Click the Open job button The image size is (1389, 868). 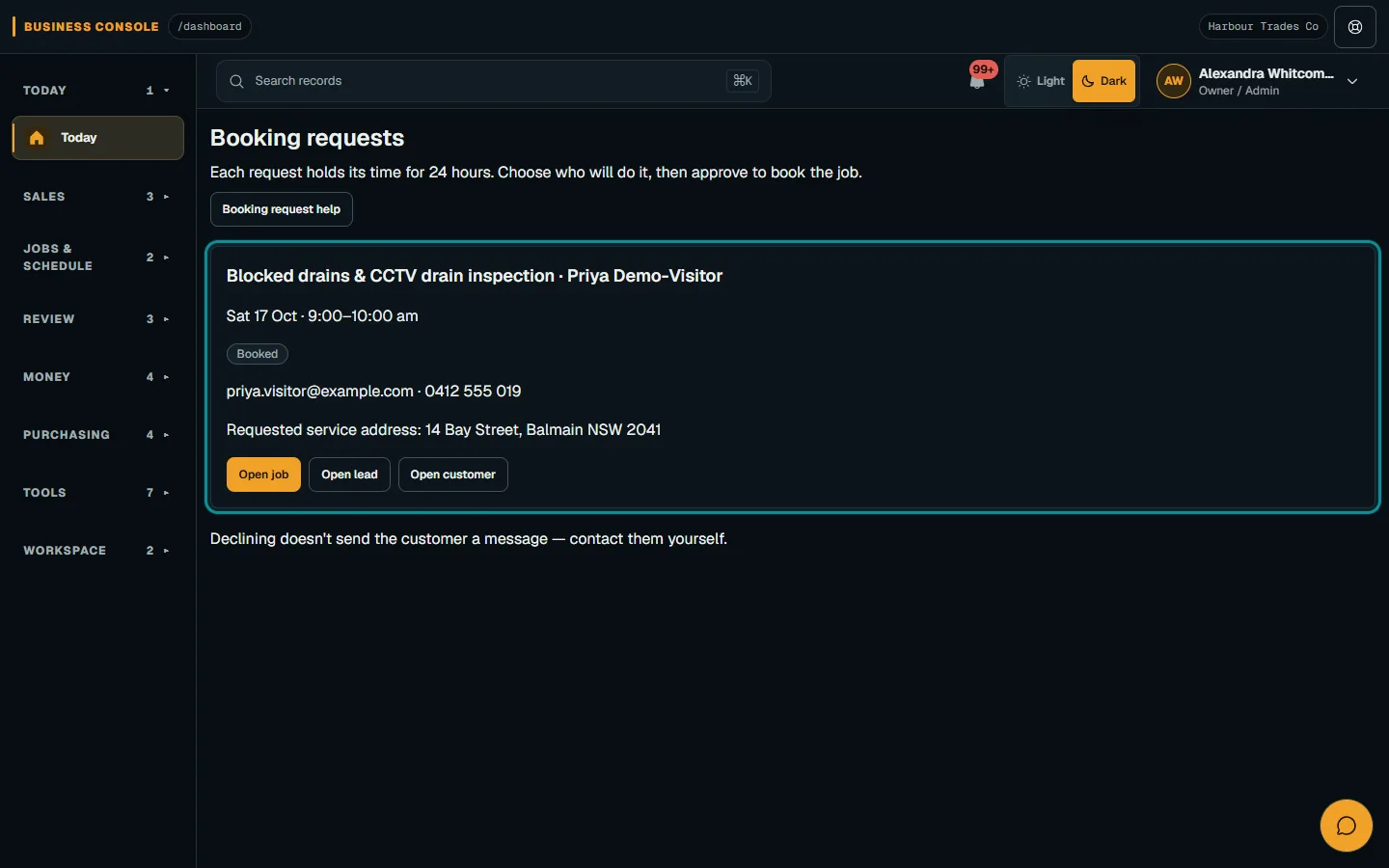tap(263, 475)
